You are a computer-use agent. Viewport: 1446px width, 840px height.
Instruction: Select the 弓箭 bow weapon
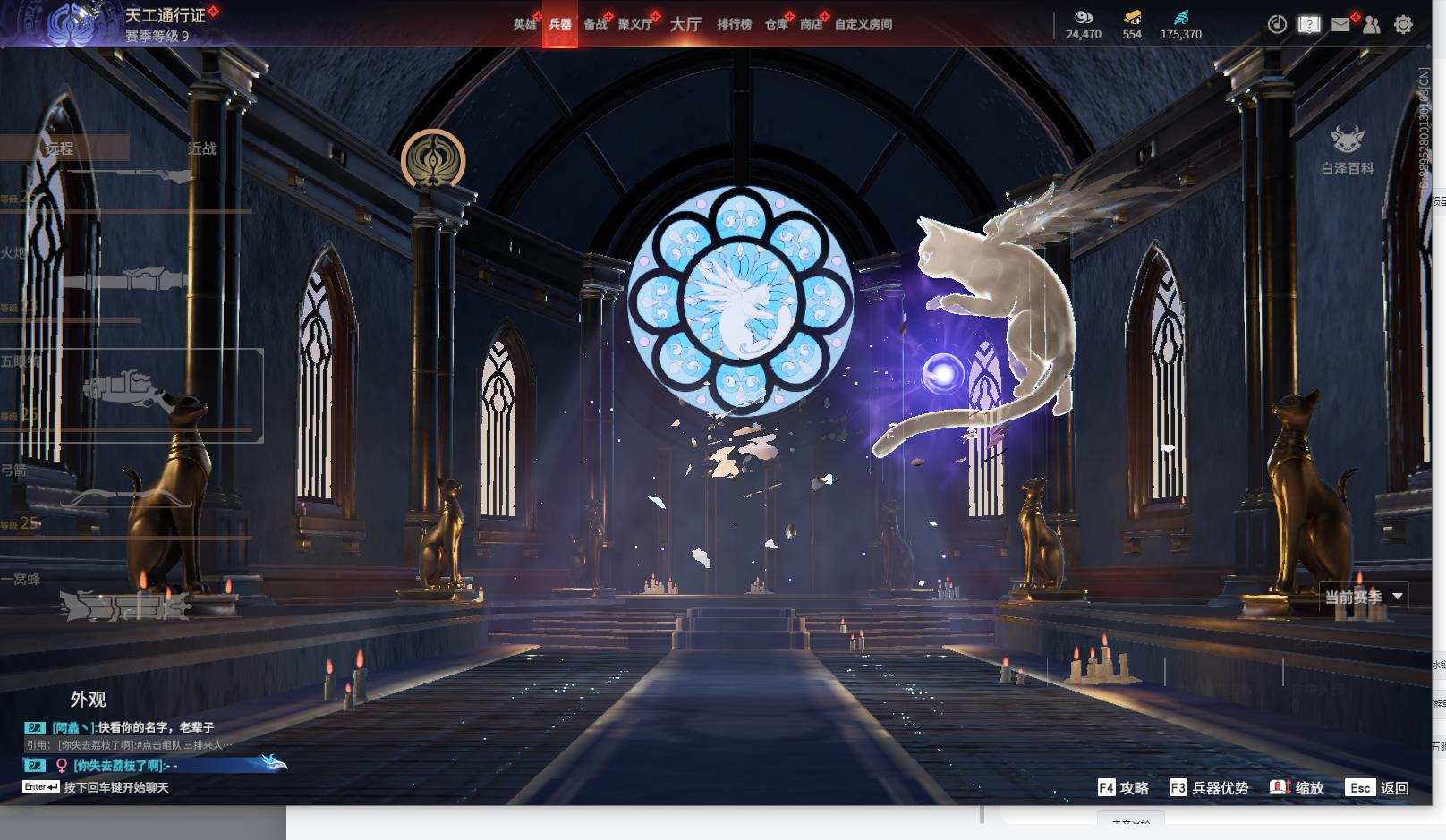pyautogui.click(x=125, y=497)
